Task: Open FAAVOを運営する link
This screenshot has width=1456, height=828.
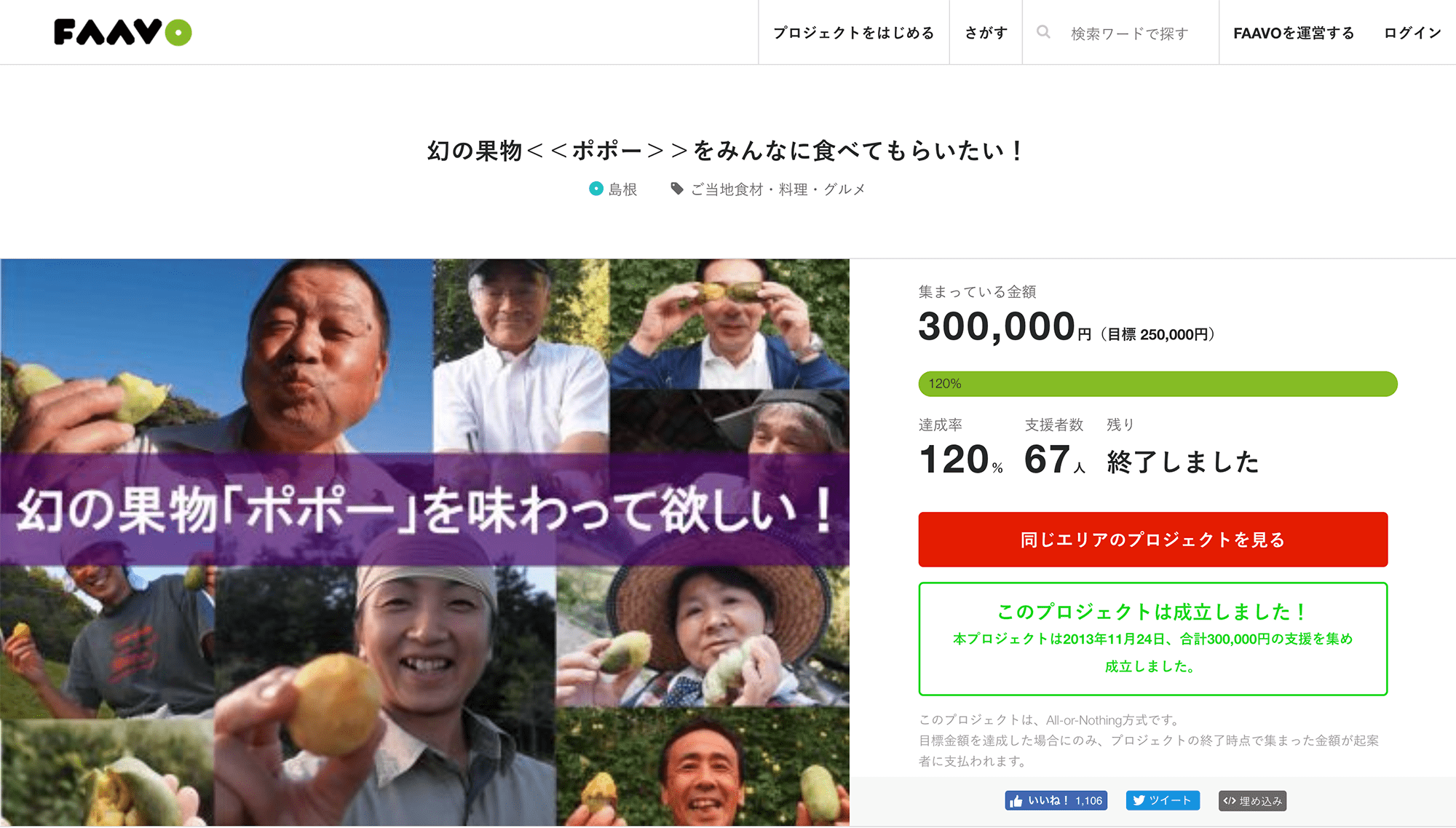Action: coord(1294,33)
